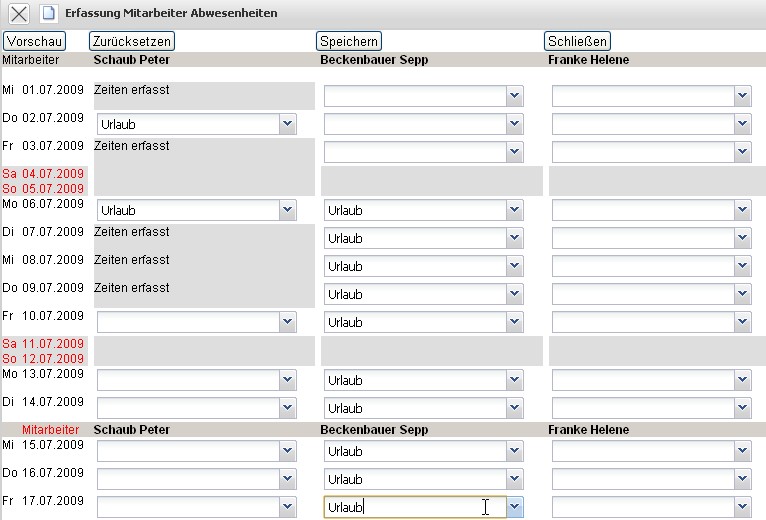The width and height of the screenshot is (766, 520).
Task: Open Beckenbauer Sepp dropdown for 03.07.2009
Action: click(514, 152)
